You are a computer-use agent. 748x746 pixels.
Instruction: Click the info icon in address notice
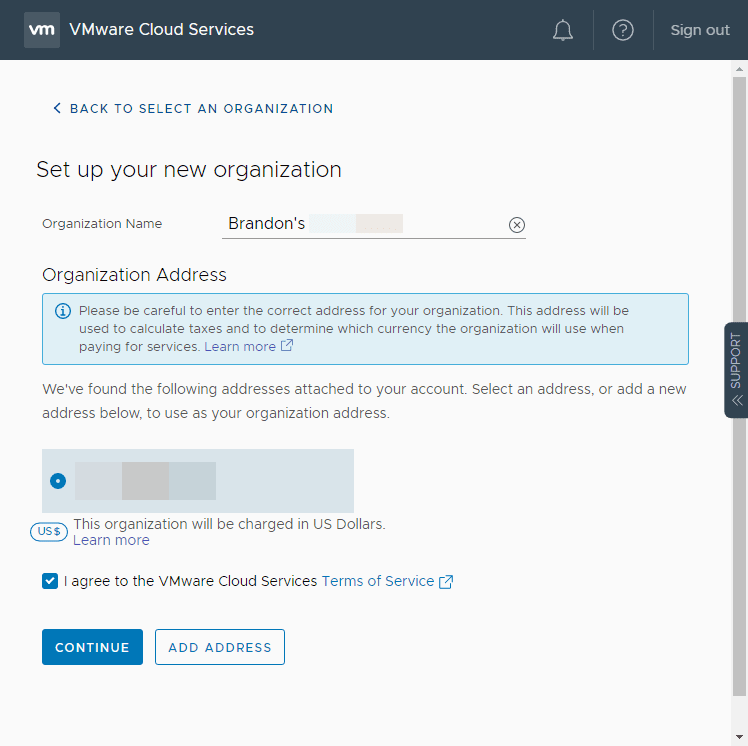pos(63,311)
